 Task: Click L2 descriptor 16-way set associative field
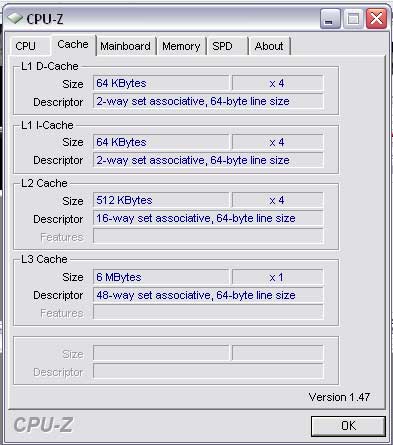[208, 218]
